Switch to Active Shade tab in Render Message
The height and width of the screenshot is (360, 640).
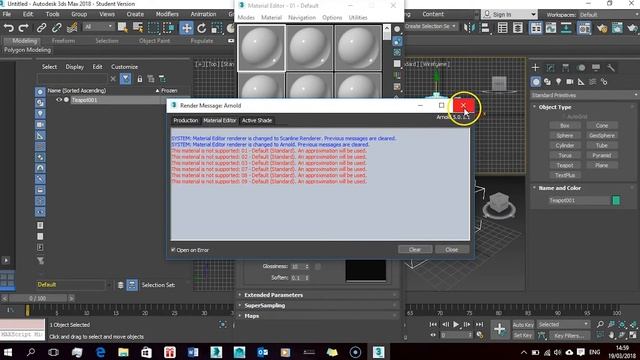pyautogui.click(x=257, y=120)
